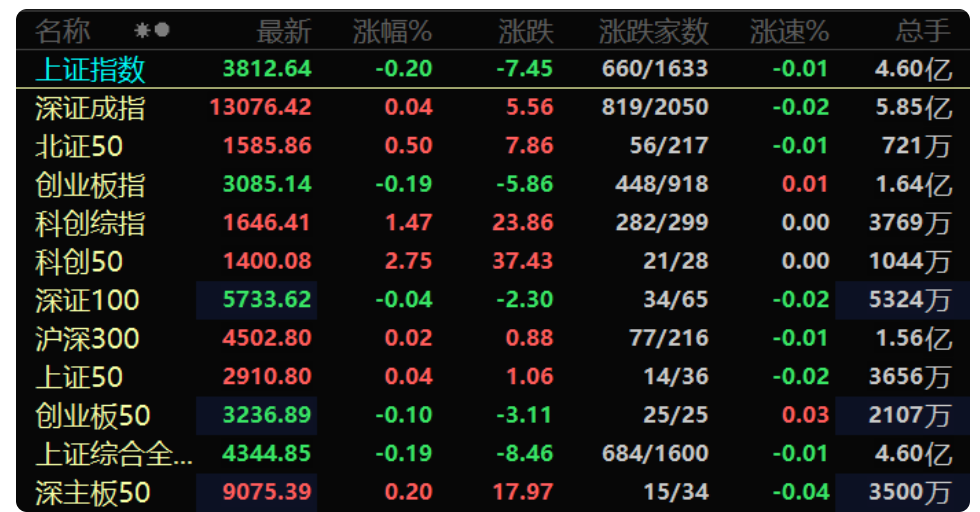Click the 涨跌 column header
Image resolution: width=980 pixels, height=512 pixels.
tap(525, 32)
